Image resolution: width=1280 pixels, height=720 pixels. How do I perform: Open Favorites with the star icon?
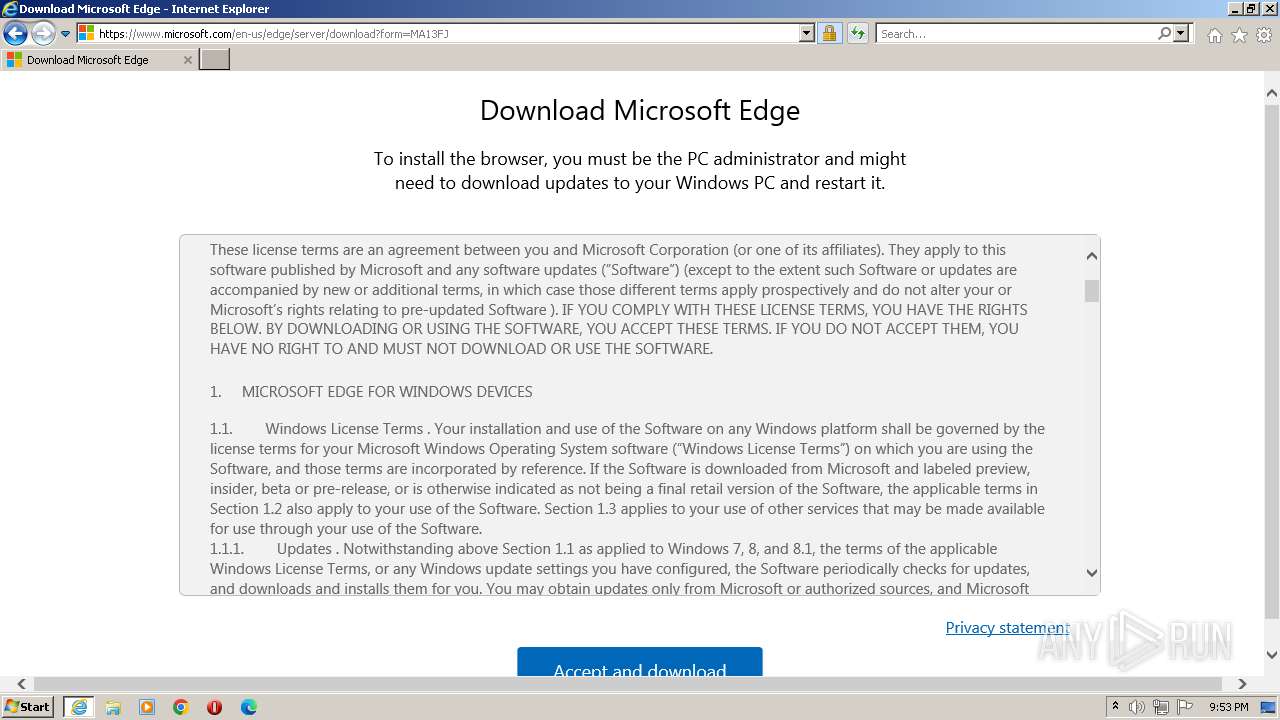pos(1239,35)
